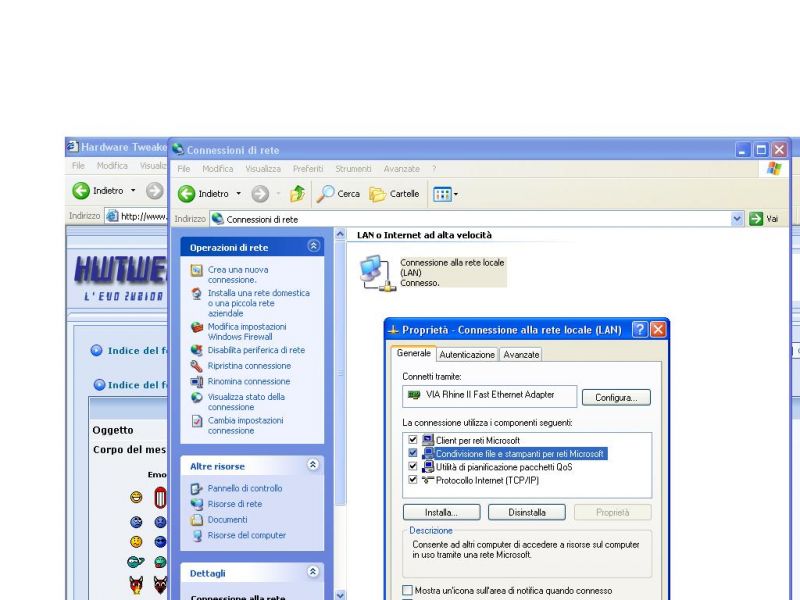Select the Connessione alla rete locale (LAN) icon
The height and width of the screenshot is (600, 800).
[376, 273]
